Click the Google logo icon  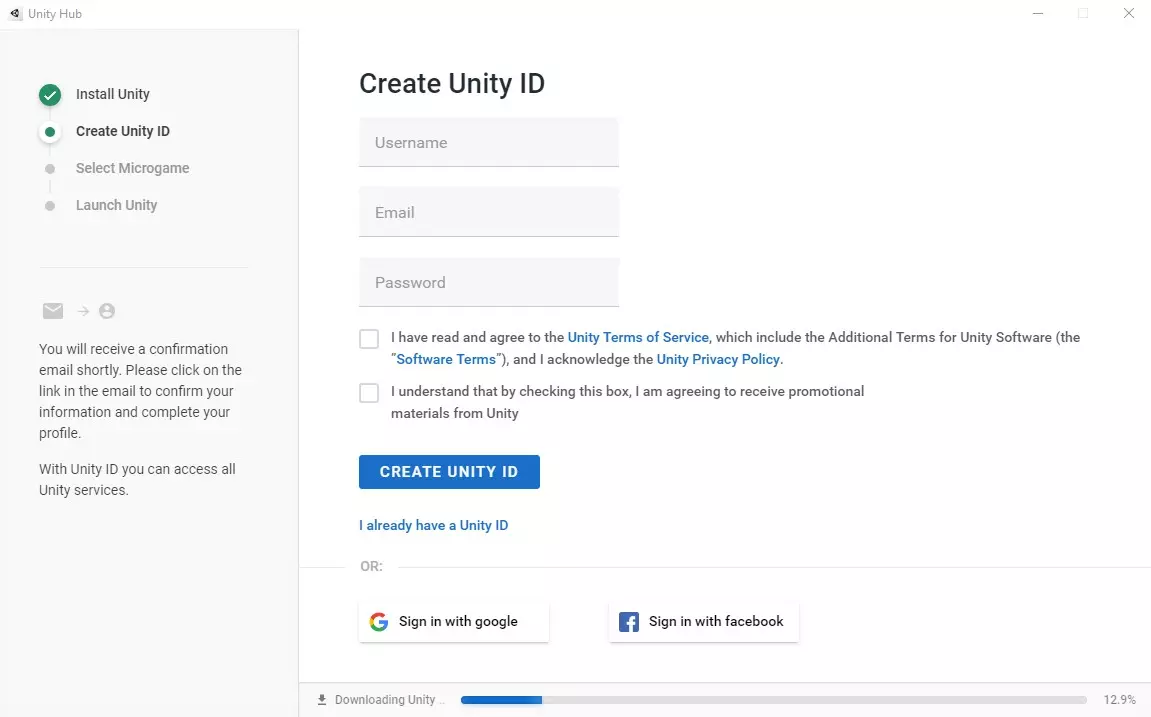tap(379, 622)
